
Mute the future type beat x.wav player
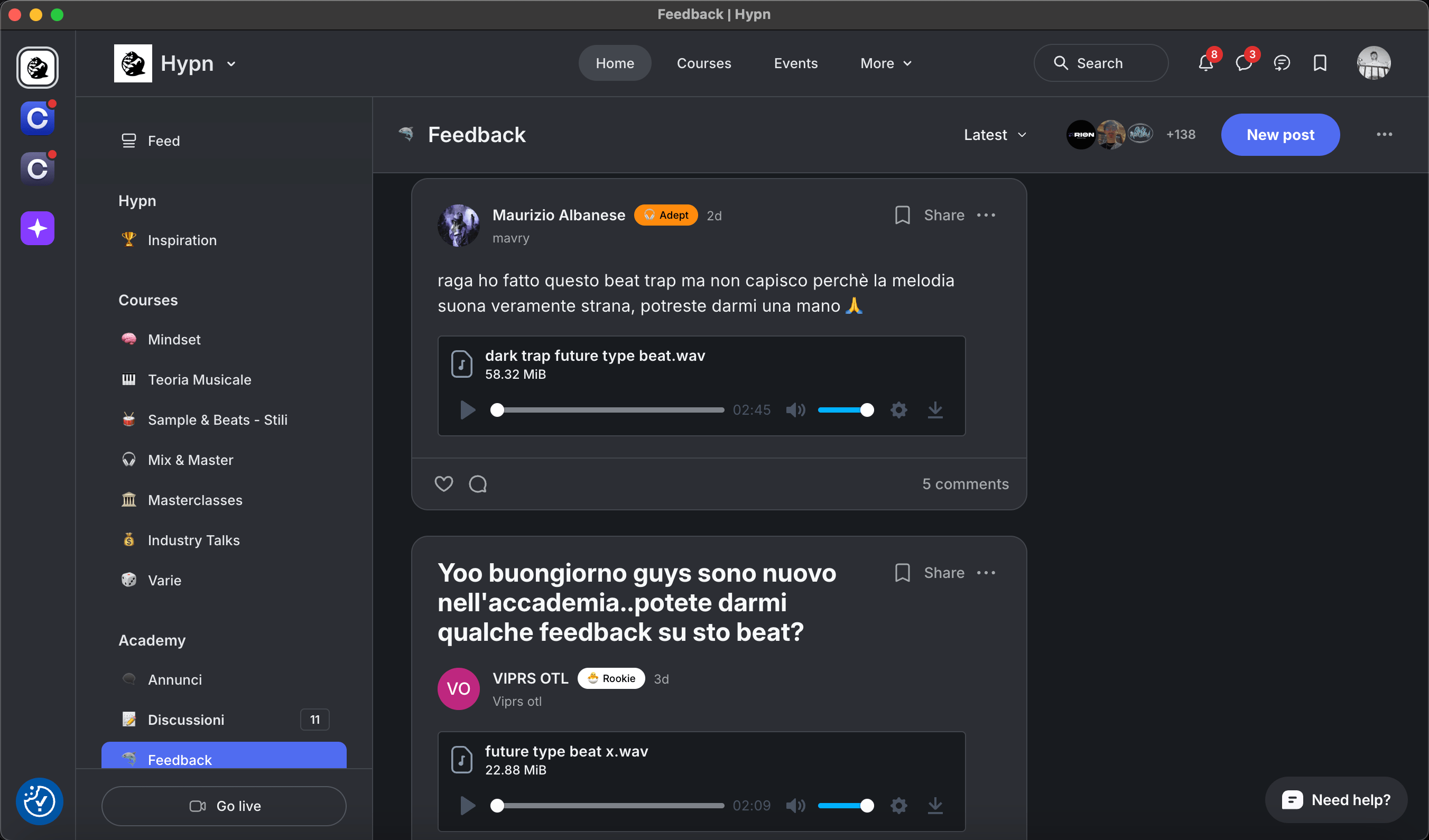[795, 806]
